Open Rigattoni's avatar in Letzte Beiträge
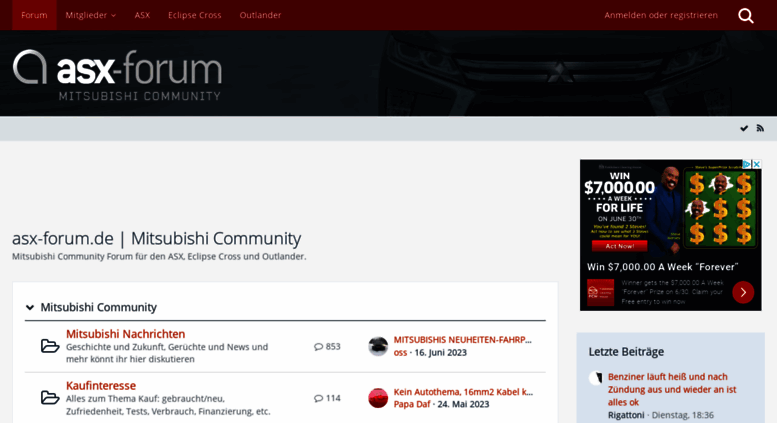Image resolution: width=777 pixels, height=423 pixels. pyautogui.click(x=596, y=378)
